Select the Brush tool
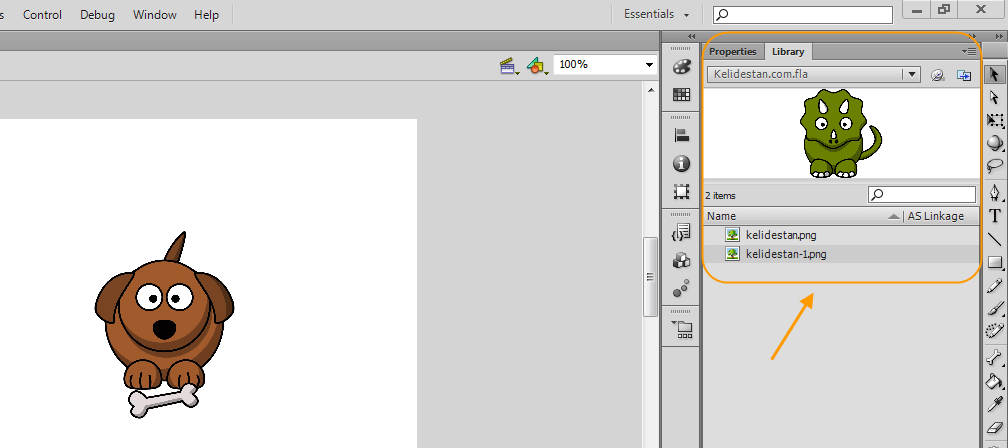Viewport: 1008px width, 448px height. 994,309
